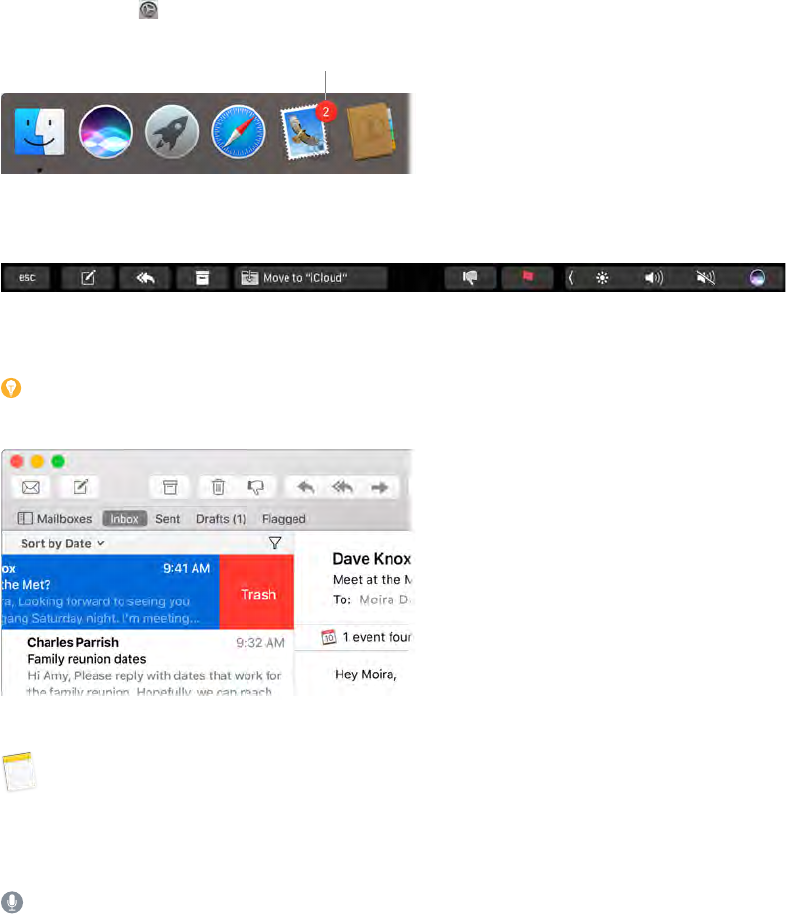786x914 pixels.
Task: Reply to the message in Mail toolbar
Action: click(305, 487)
